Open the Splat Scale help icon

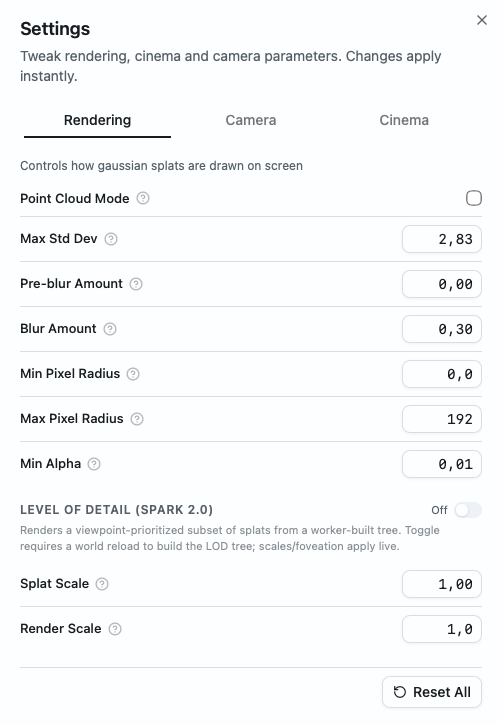coord(102,584)
